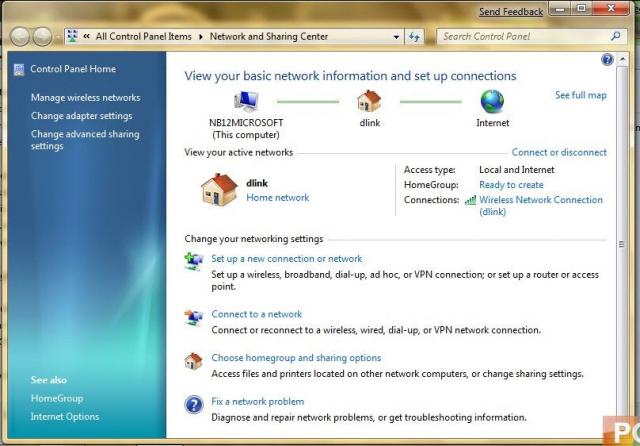Click the Wireless Network Connection (dlink) link

541,206
